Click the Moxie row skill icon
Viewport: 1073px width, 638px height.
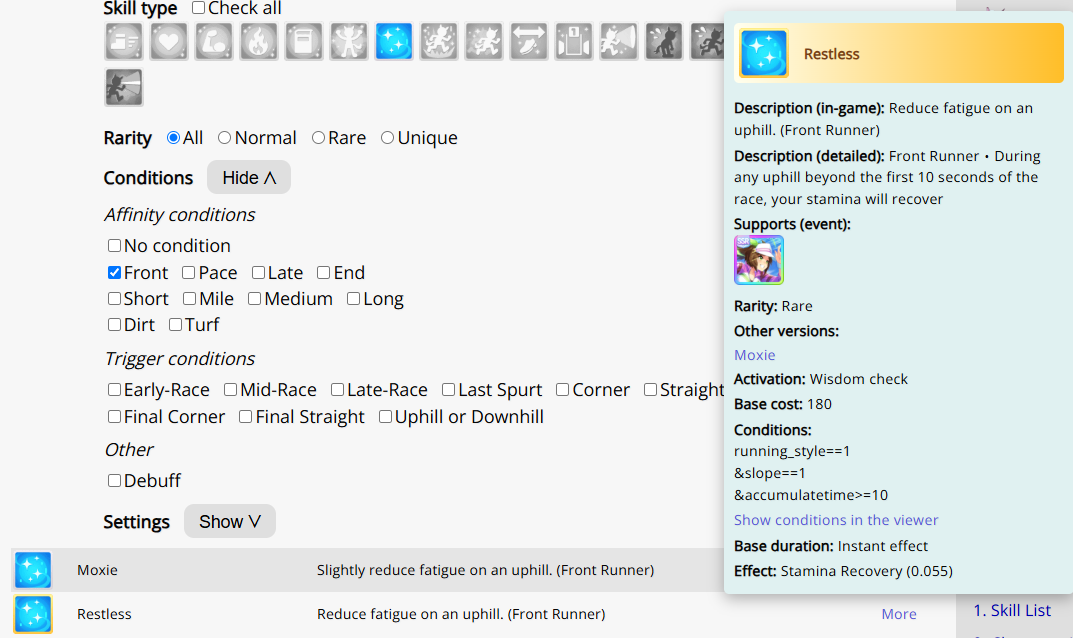tap(33, 570)
